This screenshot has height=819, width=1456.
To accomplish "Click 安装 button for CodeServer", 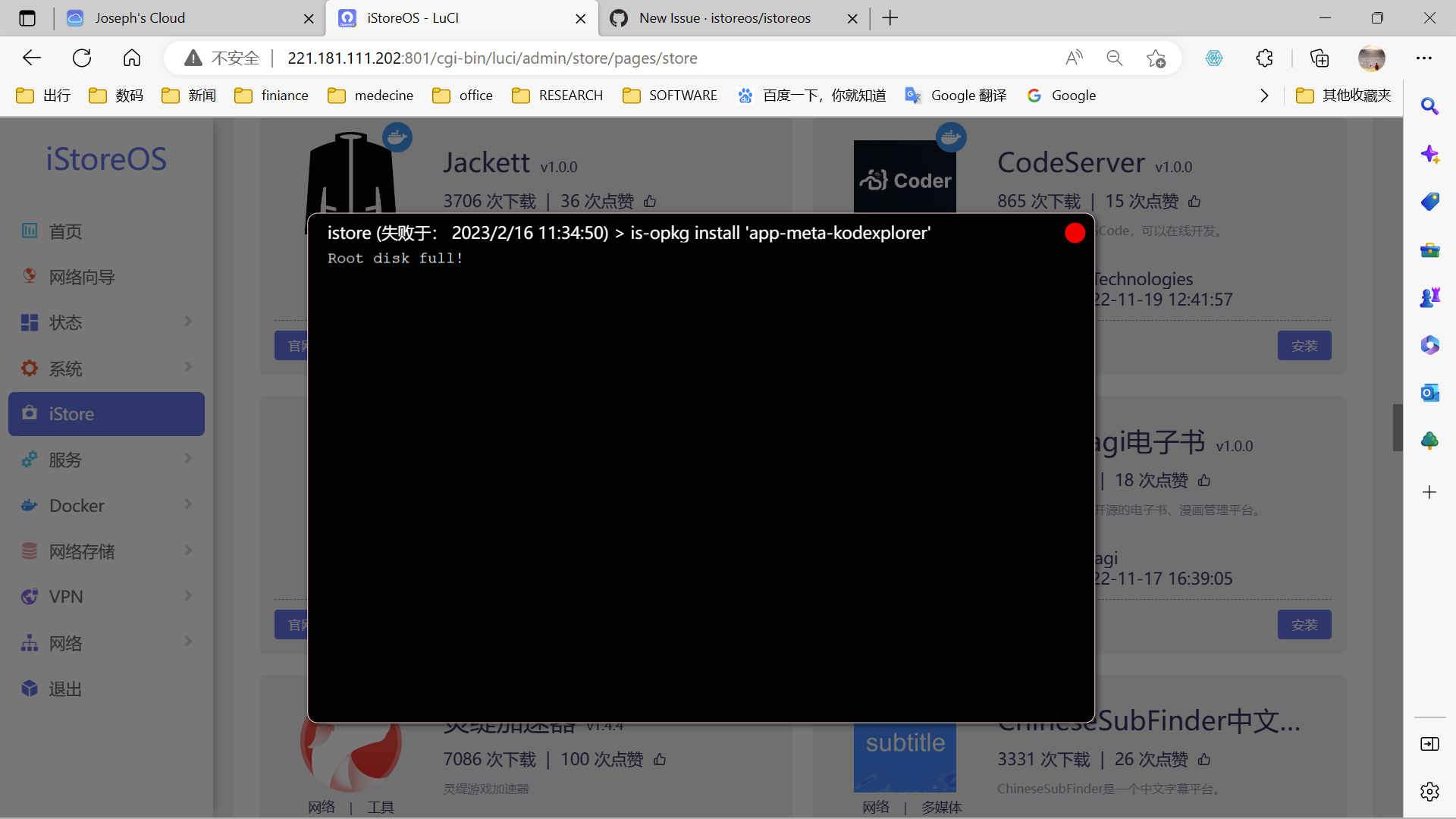I will click(x=1304, y=346).
